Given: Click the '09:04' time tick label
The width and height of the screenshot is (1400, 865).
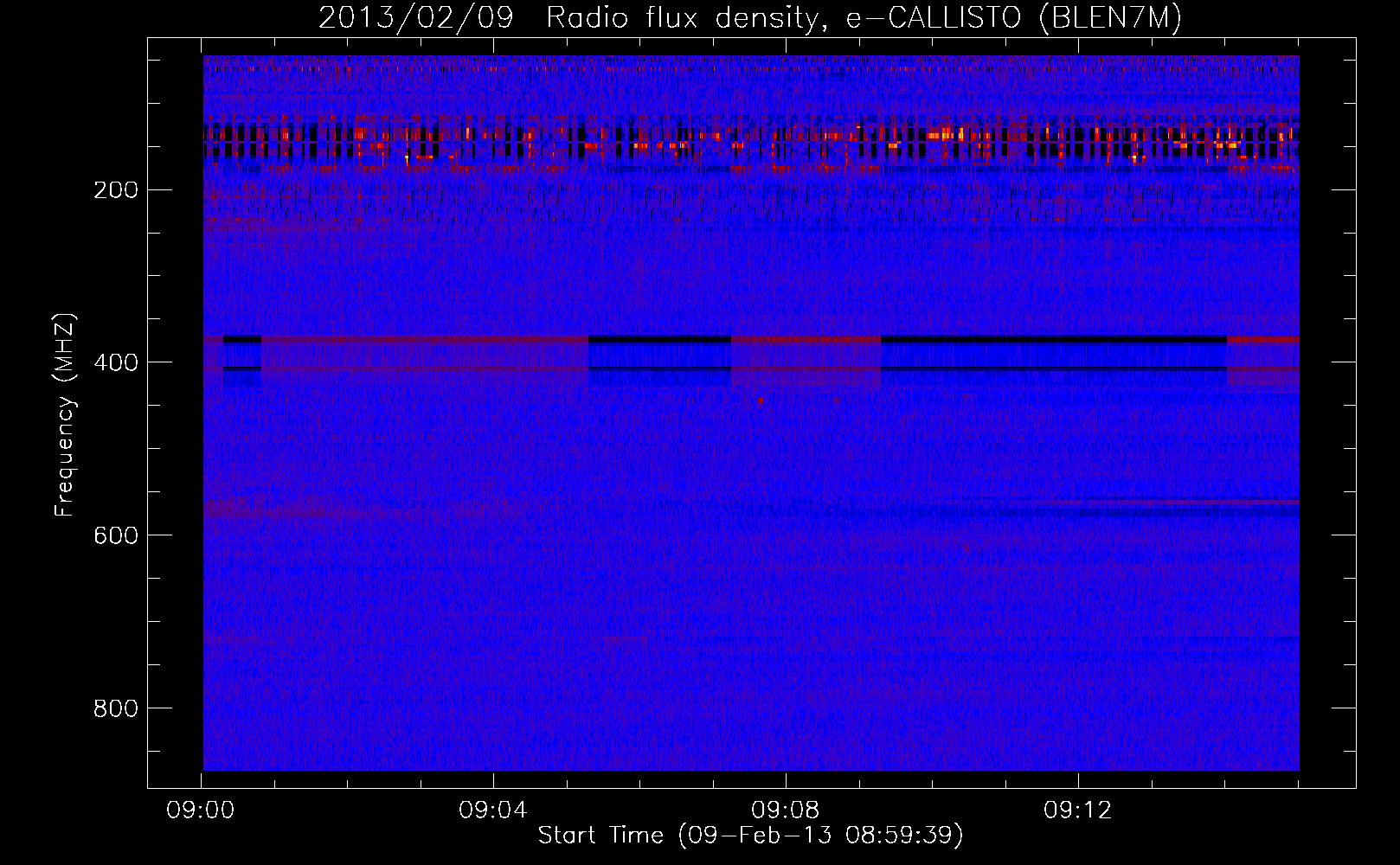Looking at the screenshot, I should (x=493, y=811).
